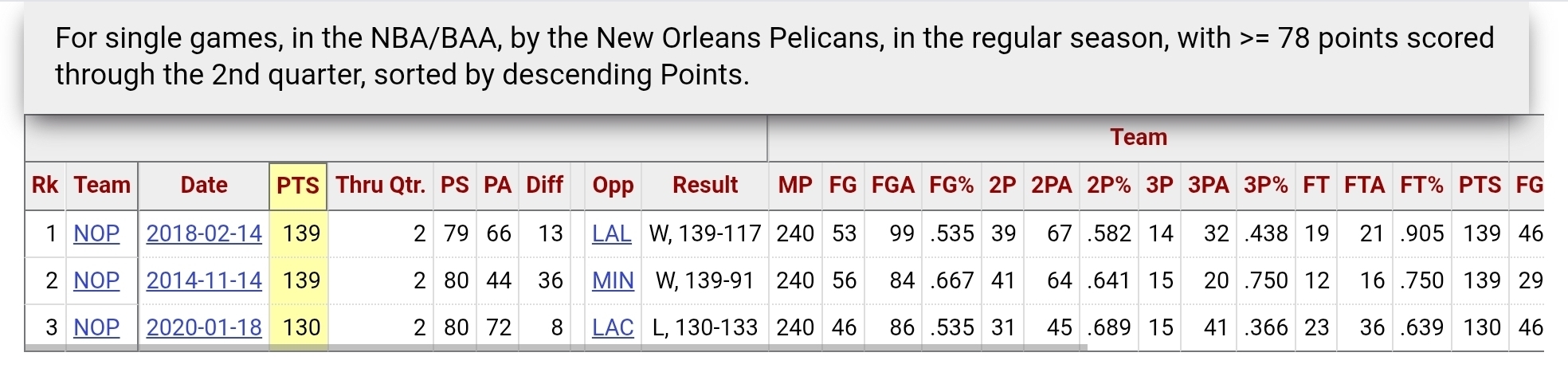Sort by Thru Qtr. column header
Image resolution: width=1568 pixels, height=376 pixels.
coord(380,186)
